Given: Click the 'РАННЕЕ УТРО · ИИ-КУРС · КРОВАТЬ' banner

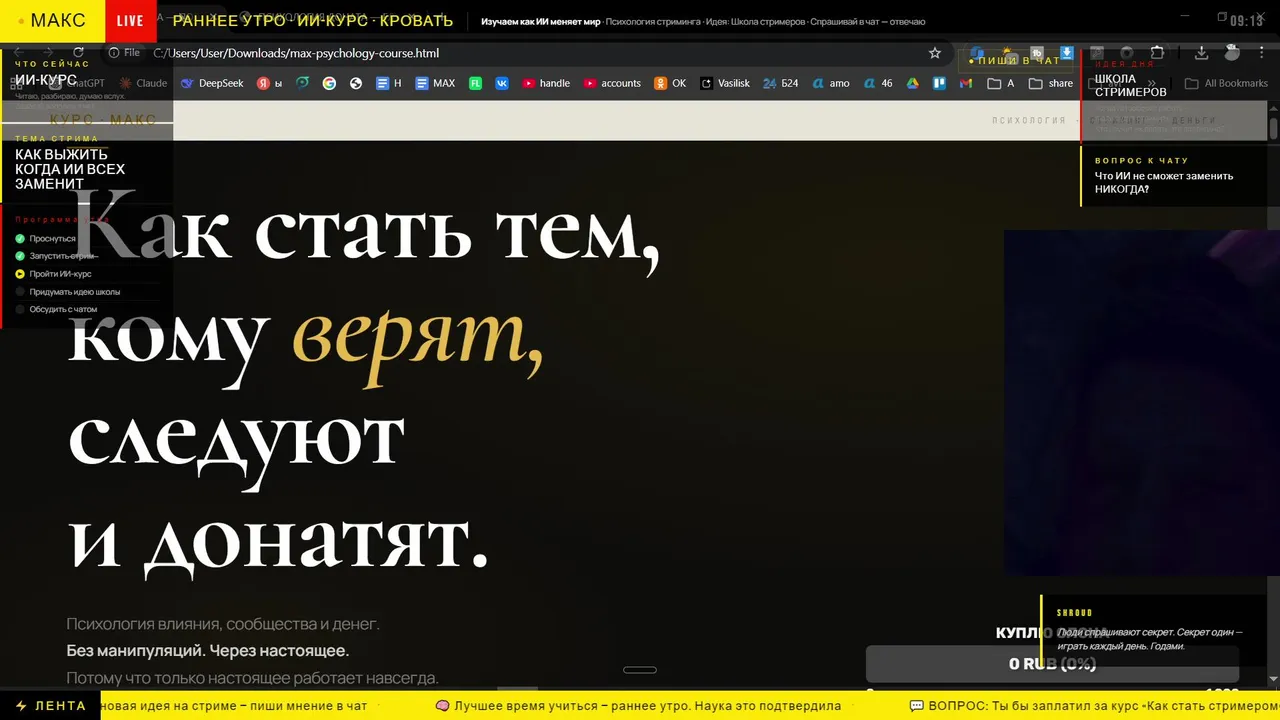Looking at the screenshot, I should [x=313, y=21].
